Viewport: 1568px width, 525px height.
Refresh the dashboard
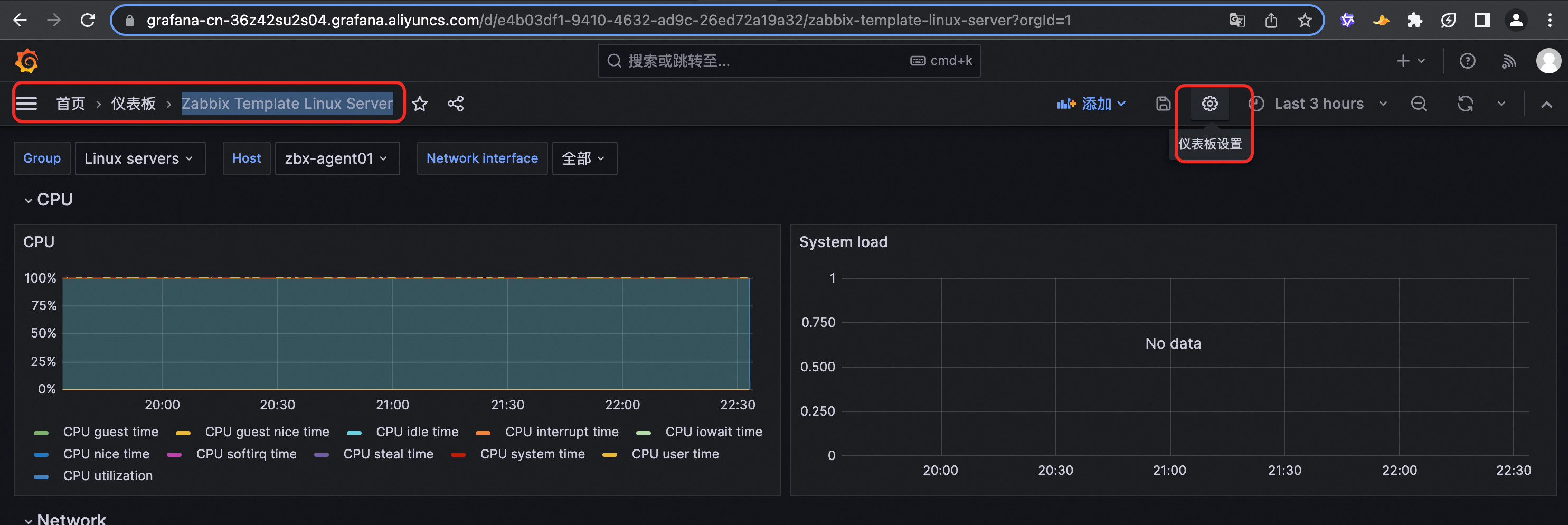click(x=1465, y=104)
